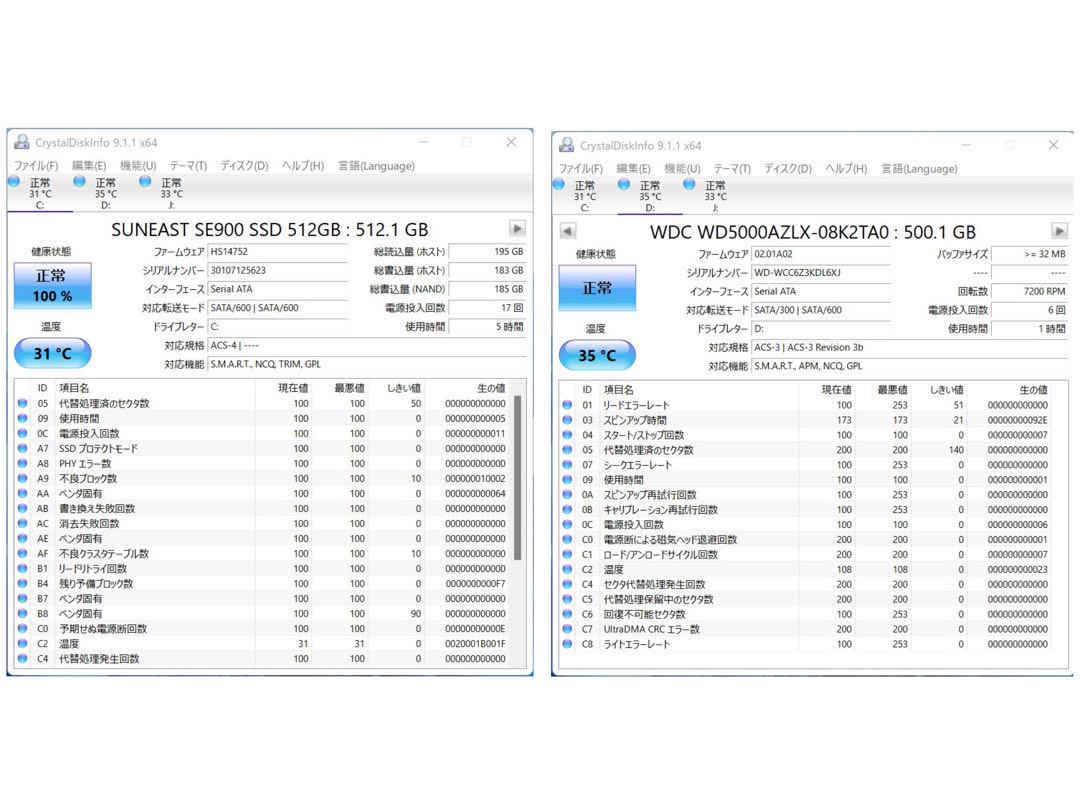Click NAND writes value 185 GB
1080x810 pixels.
click(x=487, y=289)
